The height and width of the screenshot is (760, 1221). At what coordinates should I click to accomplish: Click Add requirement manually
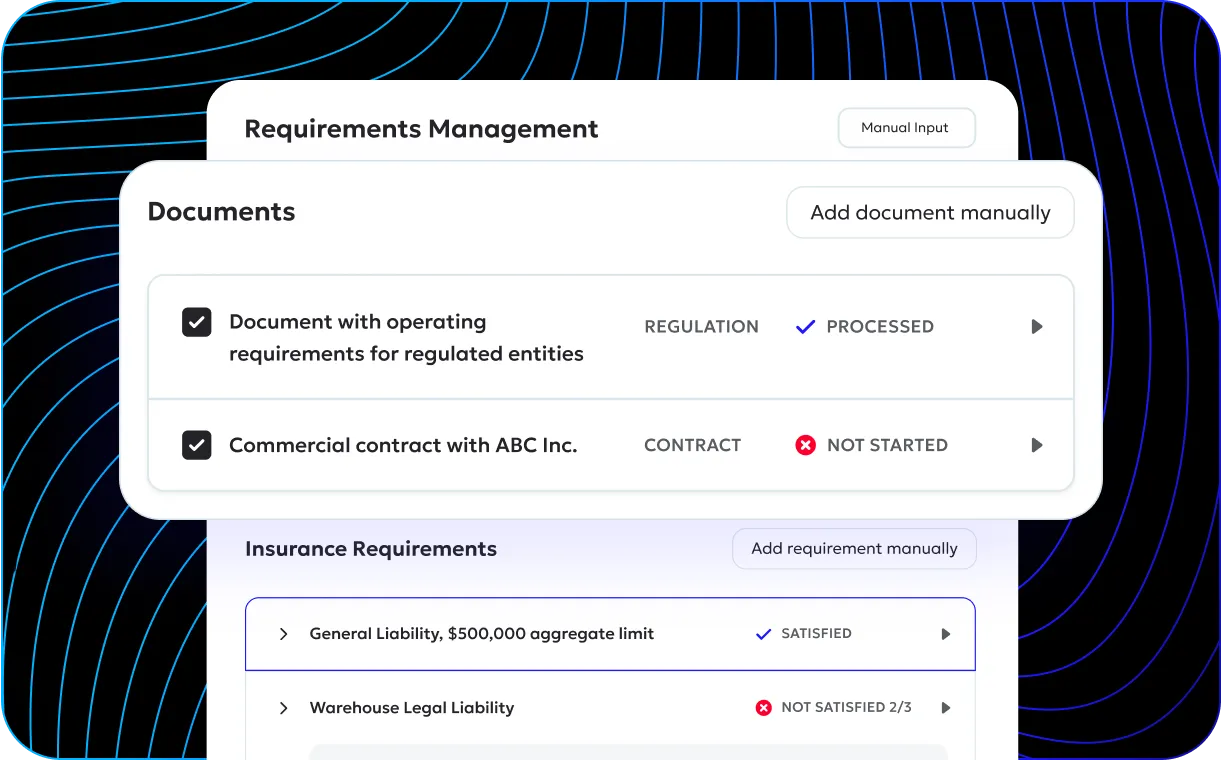854,548
